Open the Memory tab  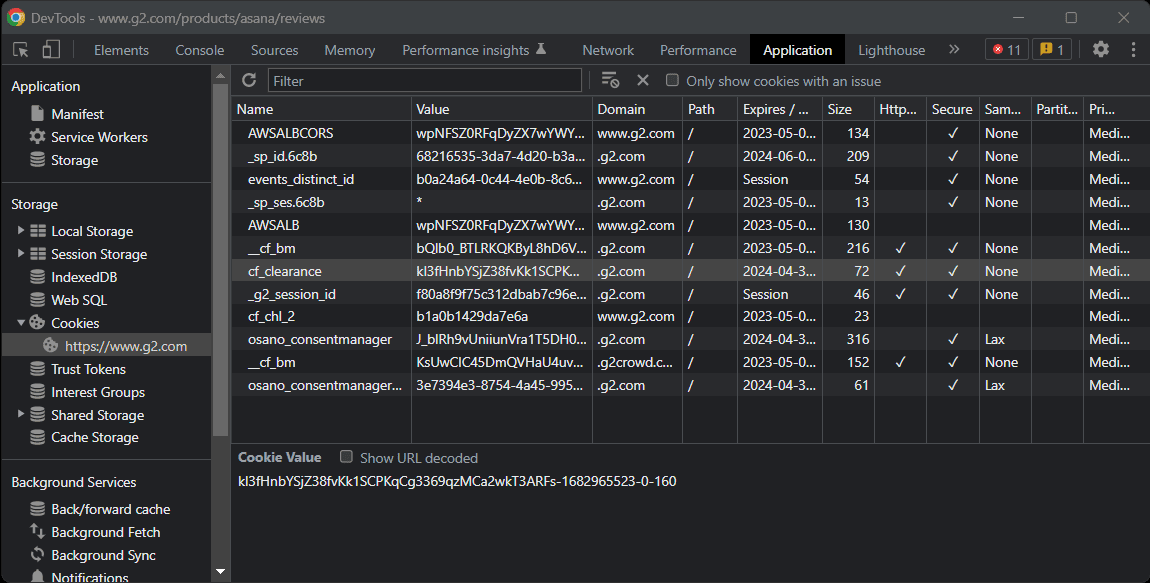(350, 50)
